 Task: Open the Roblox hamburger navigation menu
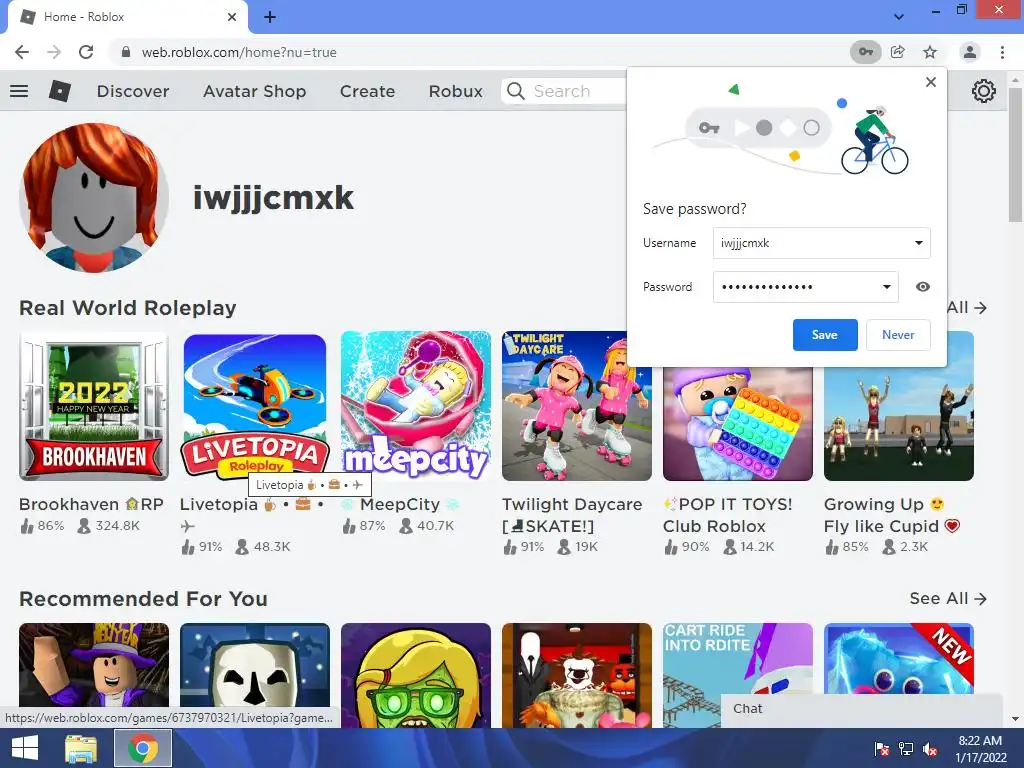(x=19, y=91)
